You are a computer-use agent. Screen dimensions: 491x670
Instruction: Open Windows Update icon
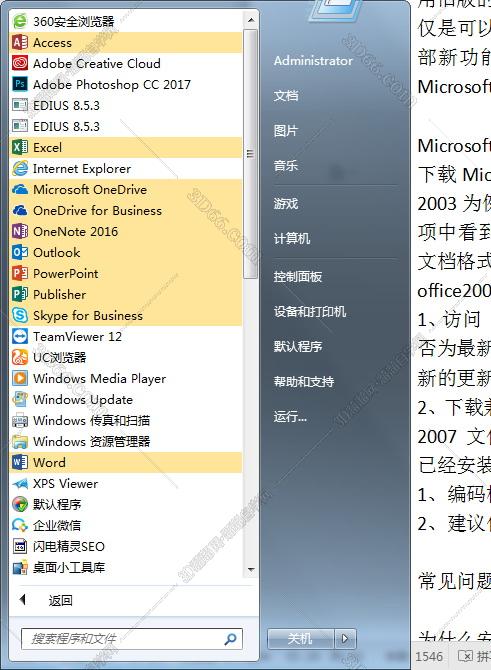[x=20, y=400]
